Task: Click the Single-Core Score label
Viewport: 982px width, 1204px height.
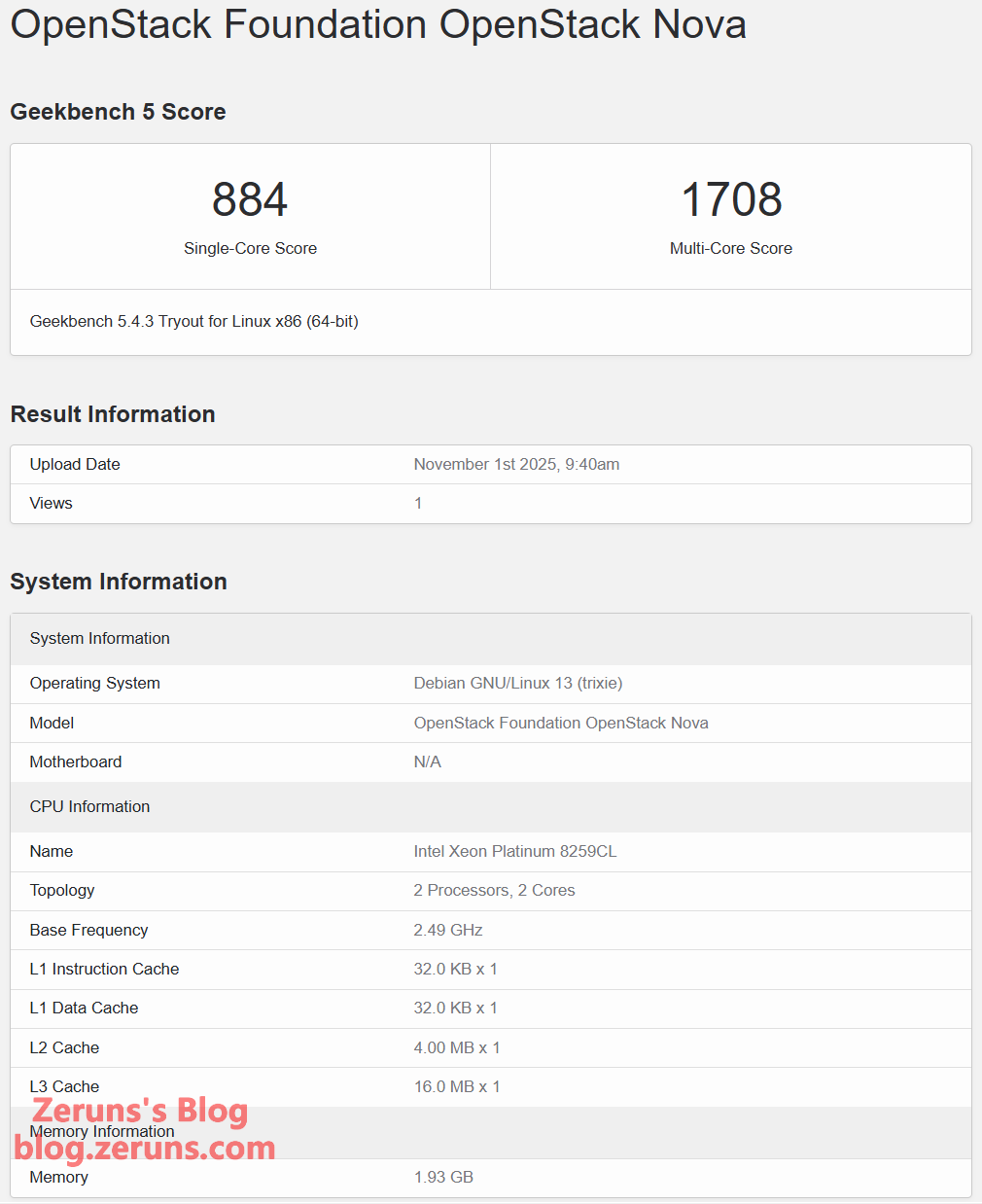Action: click(250, 249)
